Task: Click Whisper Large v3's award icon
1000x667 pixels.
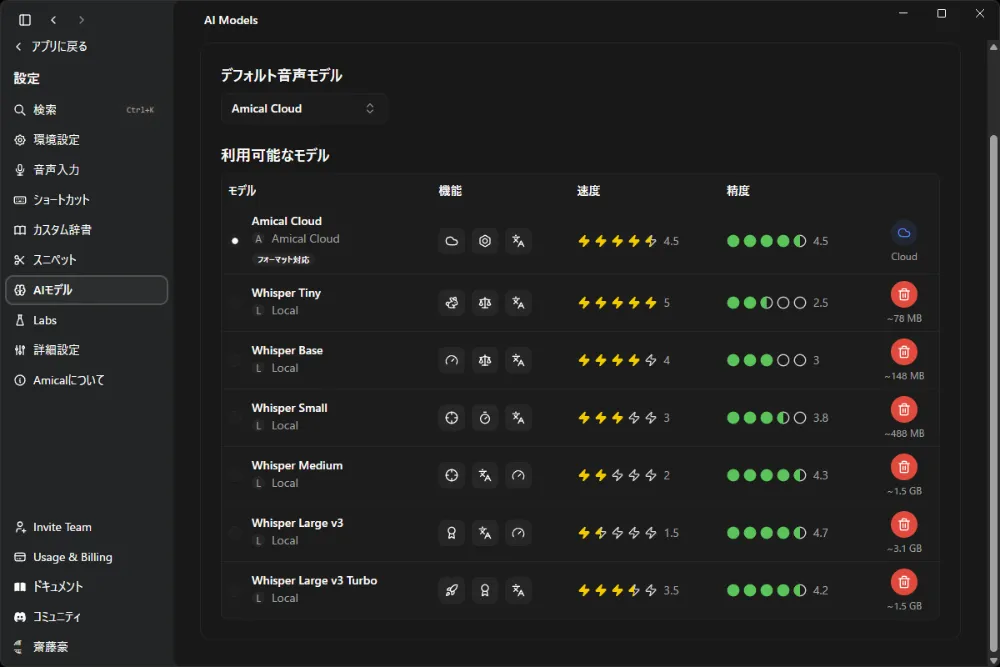Action: [452, 532]
